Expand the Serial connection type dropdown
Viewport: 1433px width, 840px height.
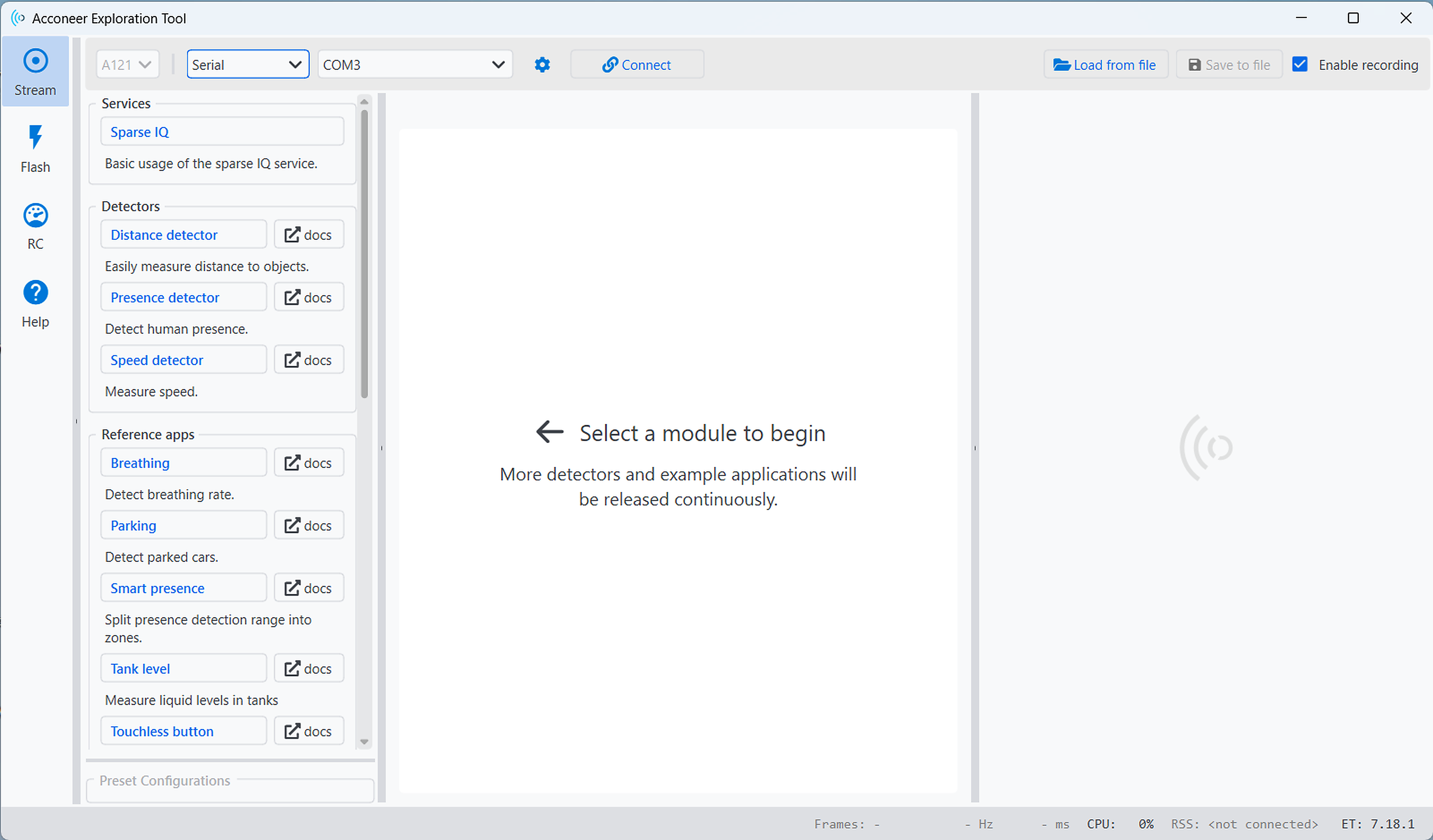(248, 64)
